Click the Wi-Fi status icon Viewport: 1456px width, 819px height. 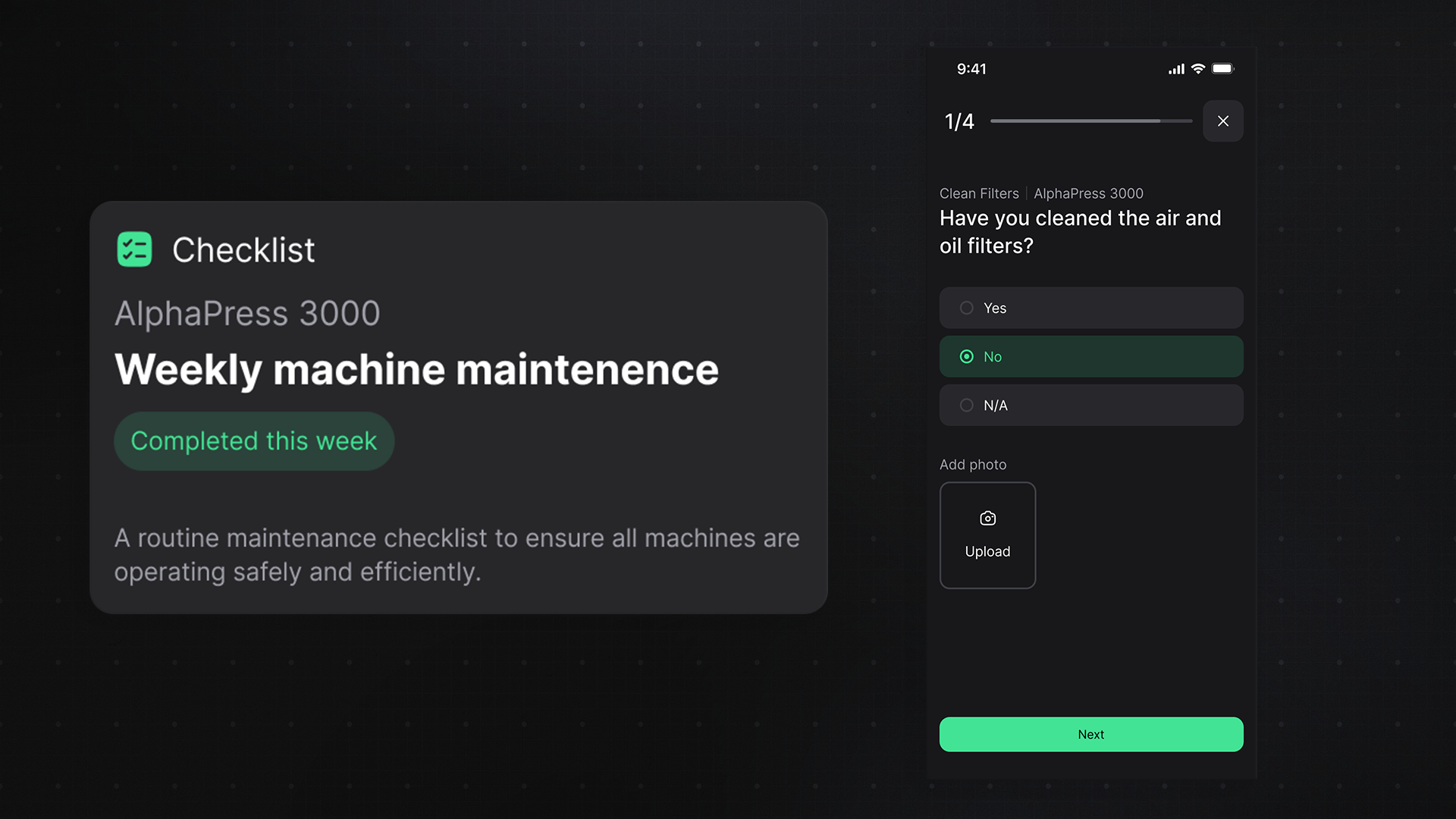coord(1198,69)
